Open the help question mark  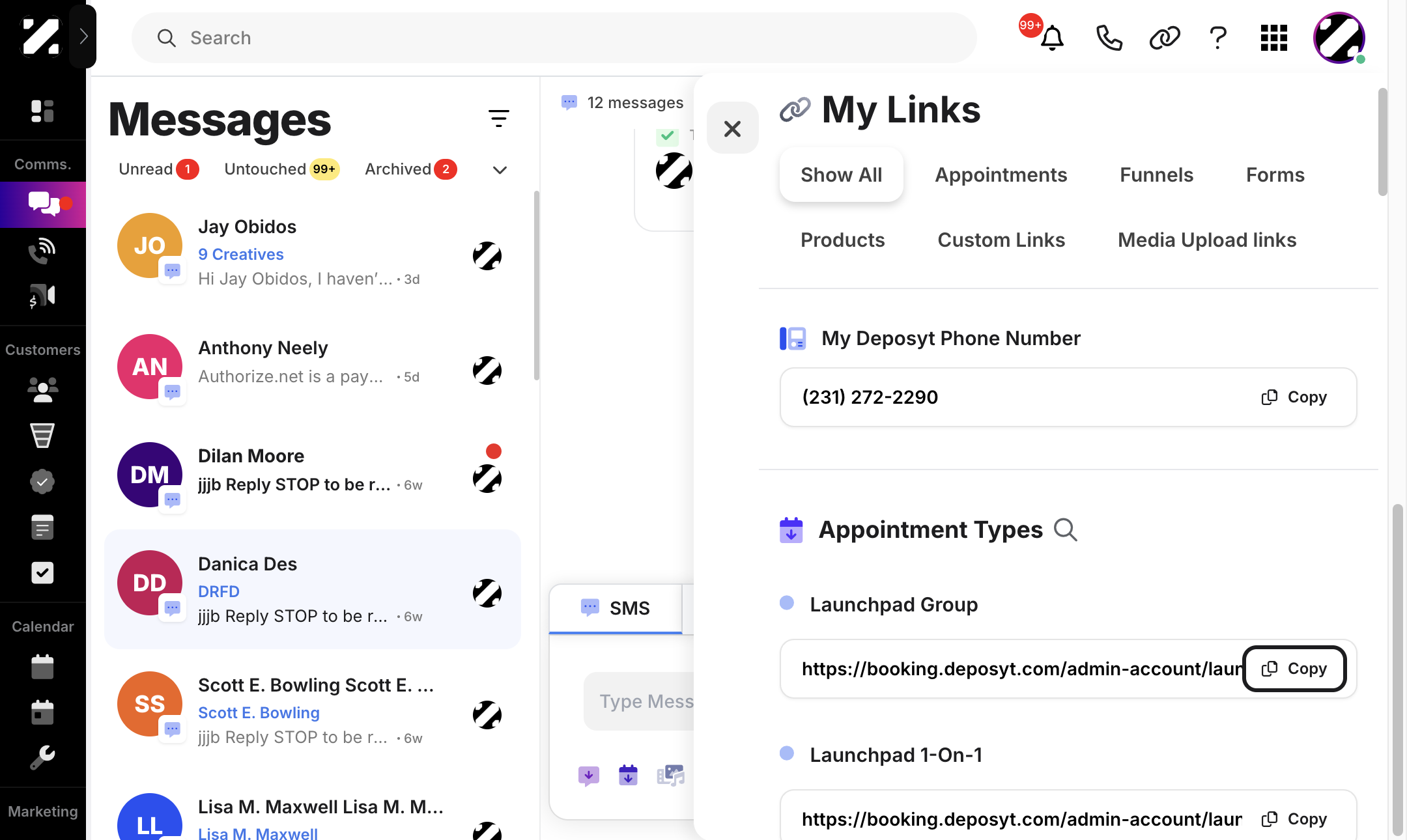coord(1218,38)
